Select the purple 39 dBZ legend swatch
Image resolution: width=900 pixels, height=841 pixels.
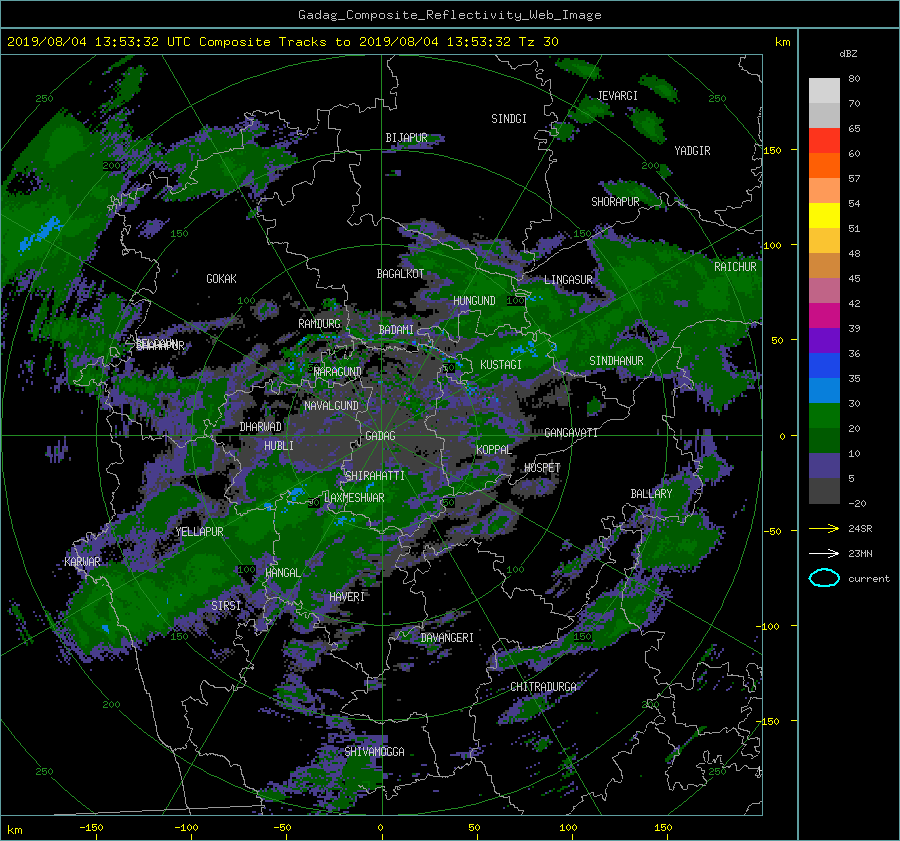pos(824,340)
